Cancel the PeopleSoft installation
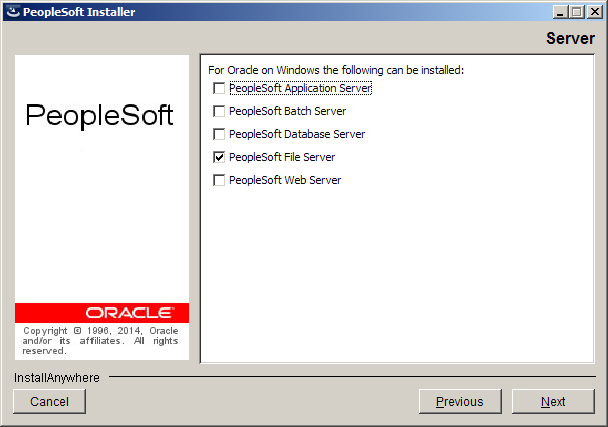608x427 pixels. (49, 401)
